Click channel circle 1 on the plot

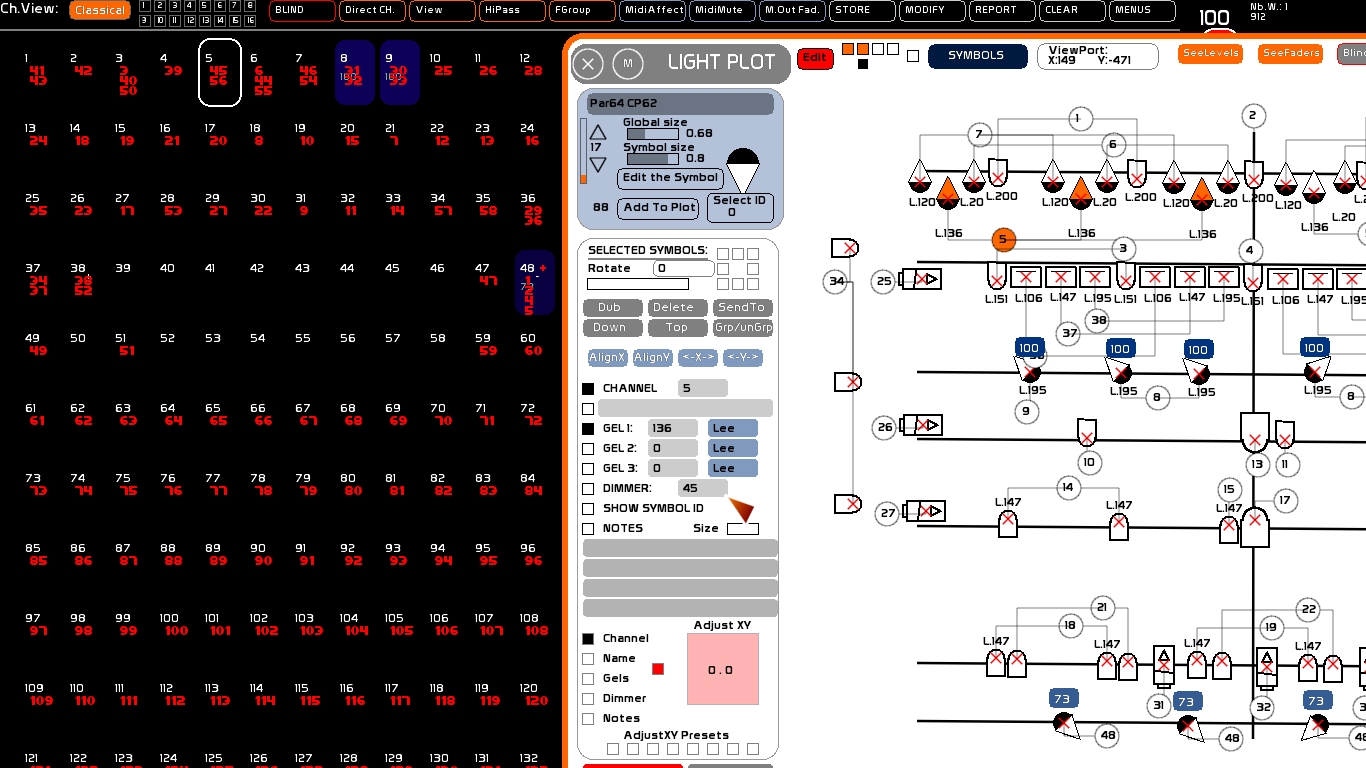click(x=1078, y=118)
